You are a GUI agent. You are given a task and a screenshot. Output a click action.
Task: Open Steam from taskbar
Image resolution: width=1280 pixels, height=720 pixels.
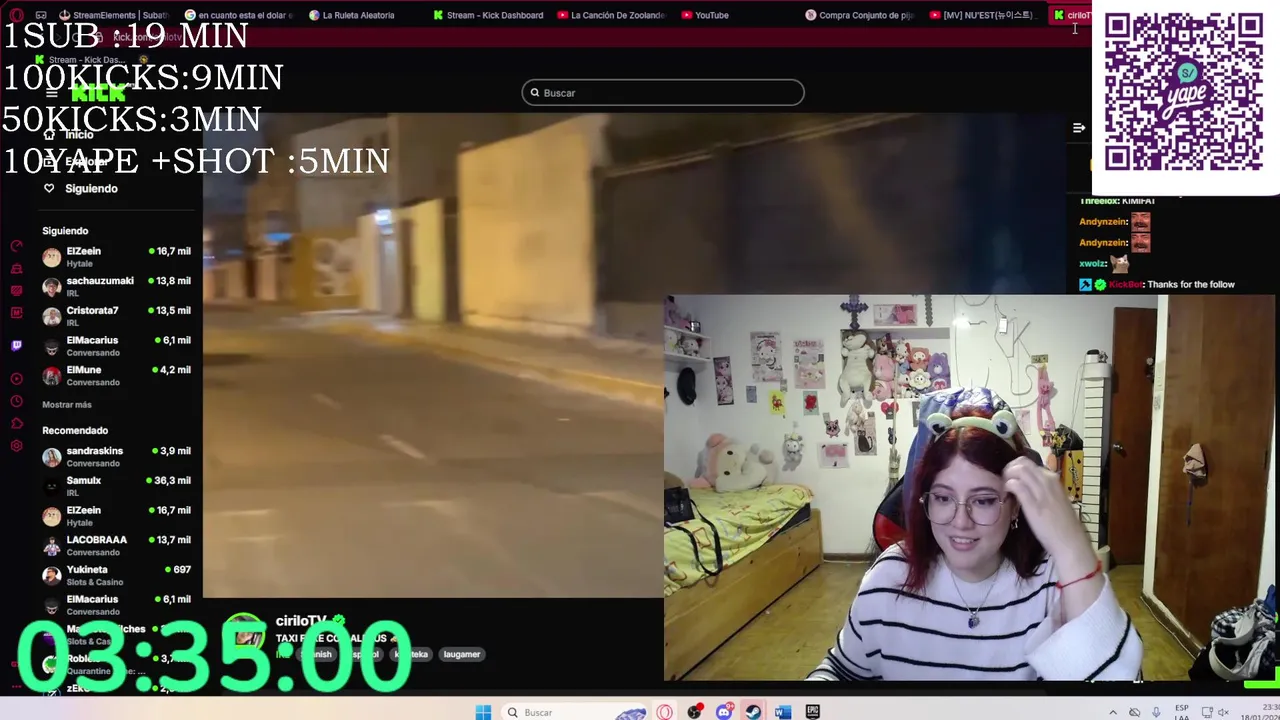753,712
